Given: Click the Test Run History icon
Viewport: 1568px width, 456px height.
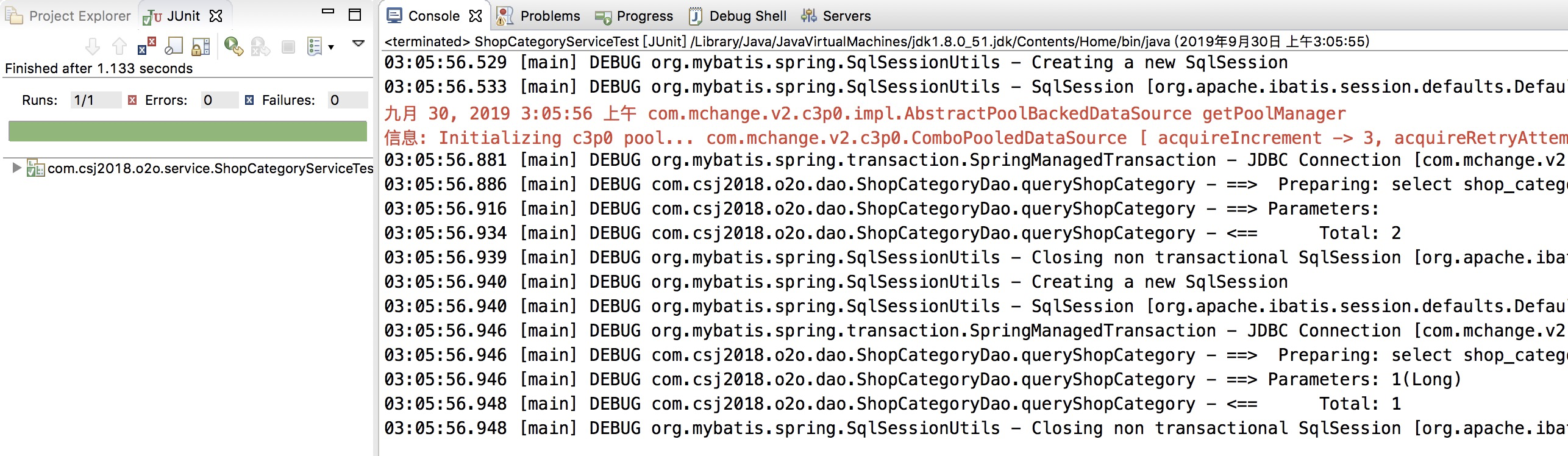Looking at the screenshot, I should [315, 46].
